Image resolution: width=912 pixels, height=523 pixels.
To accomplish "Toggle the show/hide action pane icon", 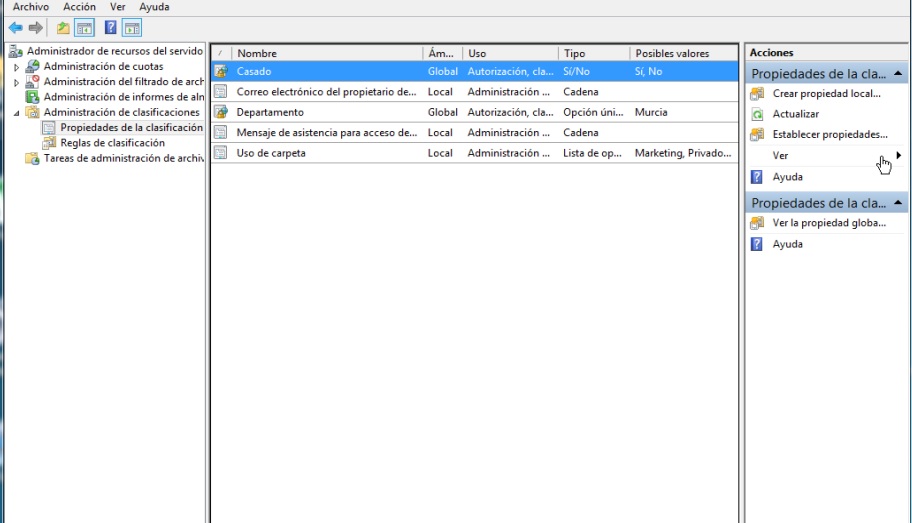I will pyautogui.click(x=132, y=27).
